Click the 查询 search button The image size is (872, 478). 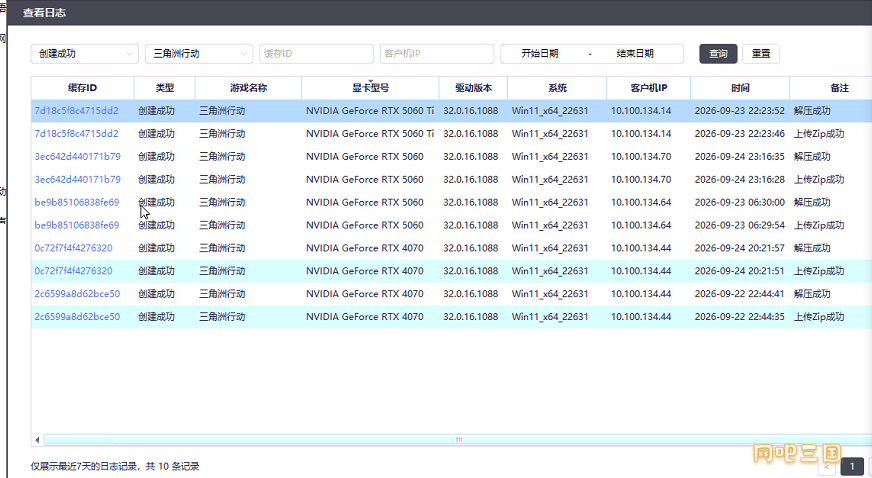[x=718, y=54]
